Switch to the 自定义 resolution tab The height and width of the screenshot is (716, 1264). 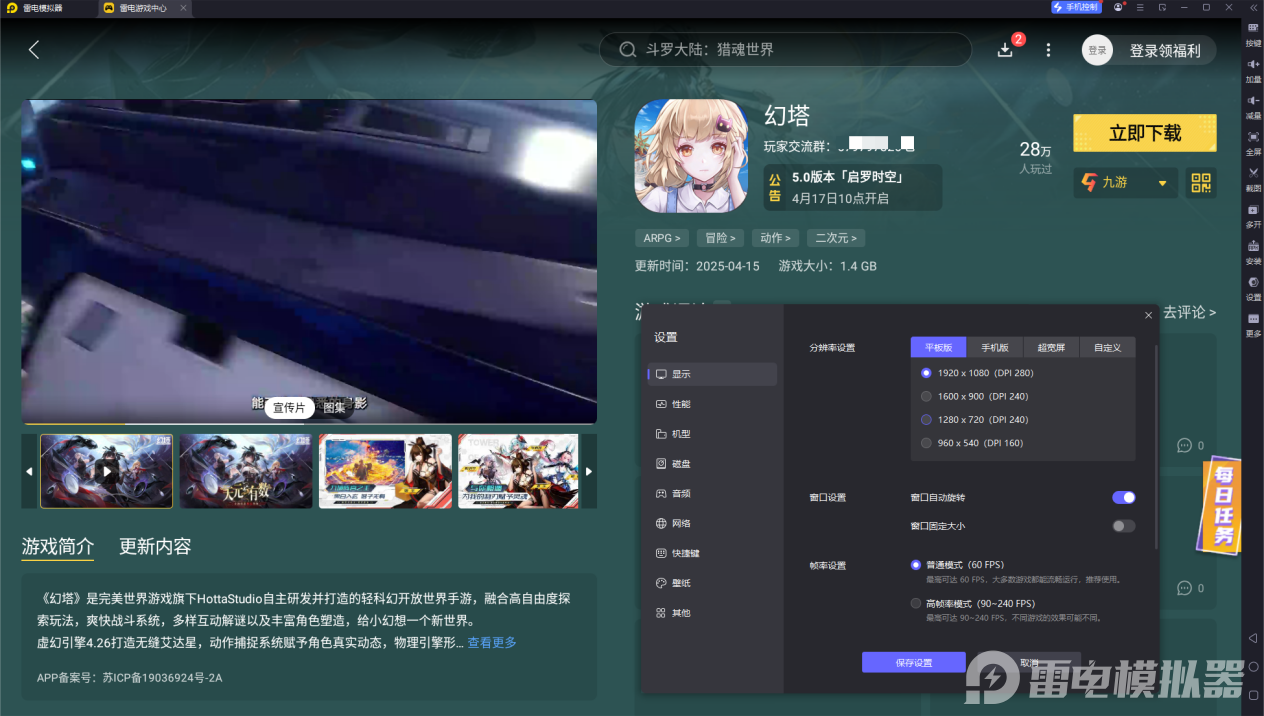pos(1107,346)
